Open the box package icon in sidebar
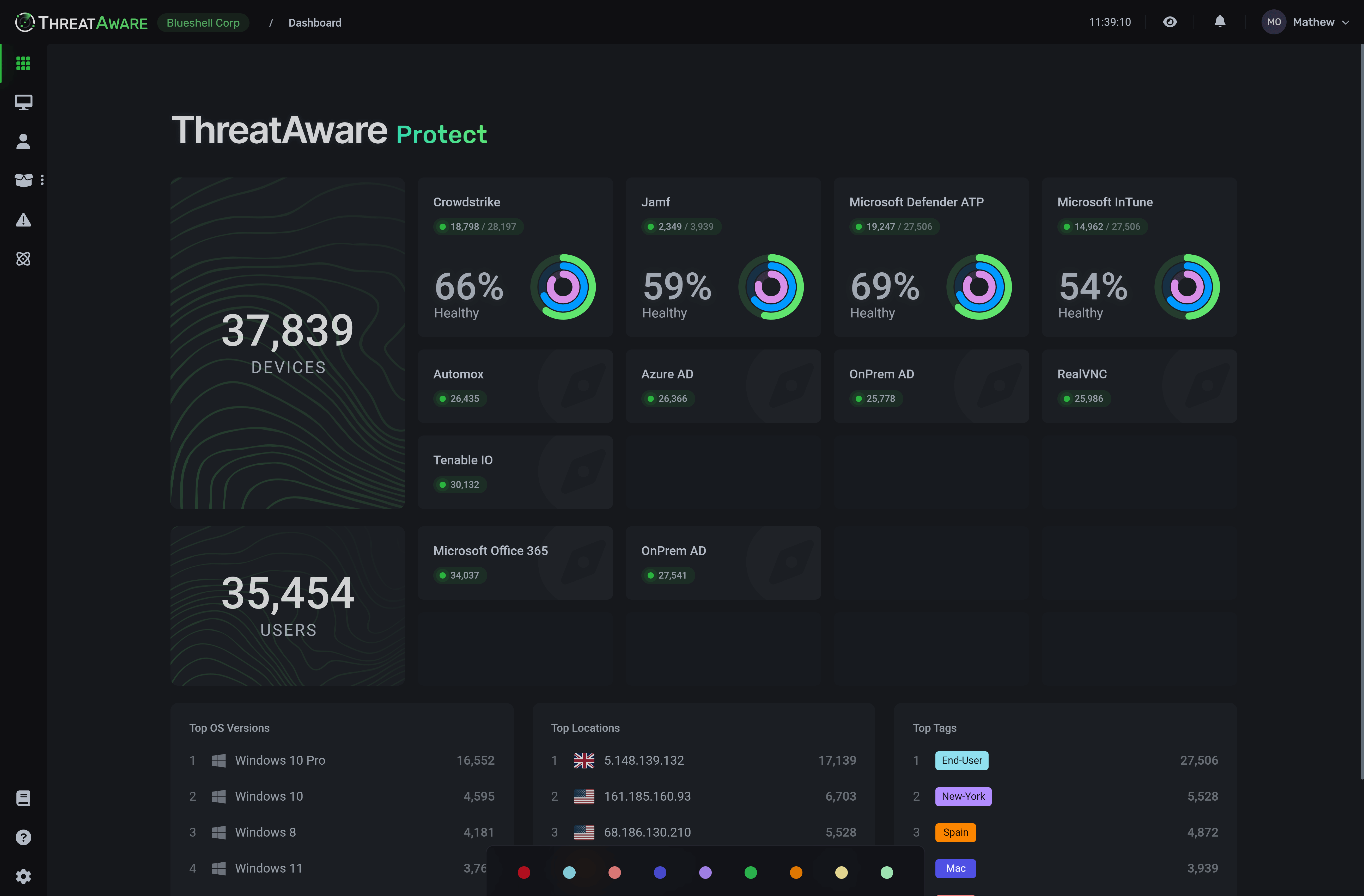 coord(23,180)
